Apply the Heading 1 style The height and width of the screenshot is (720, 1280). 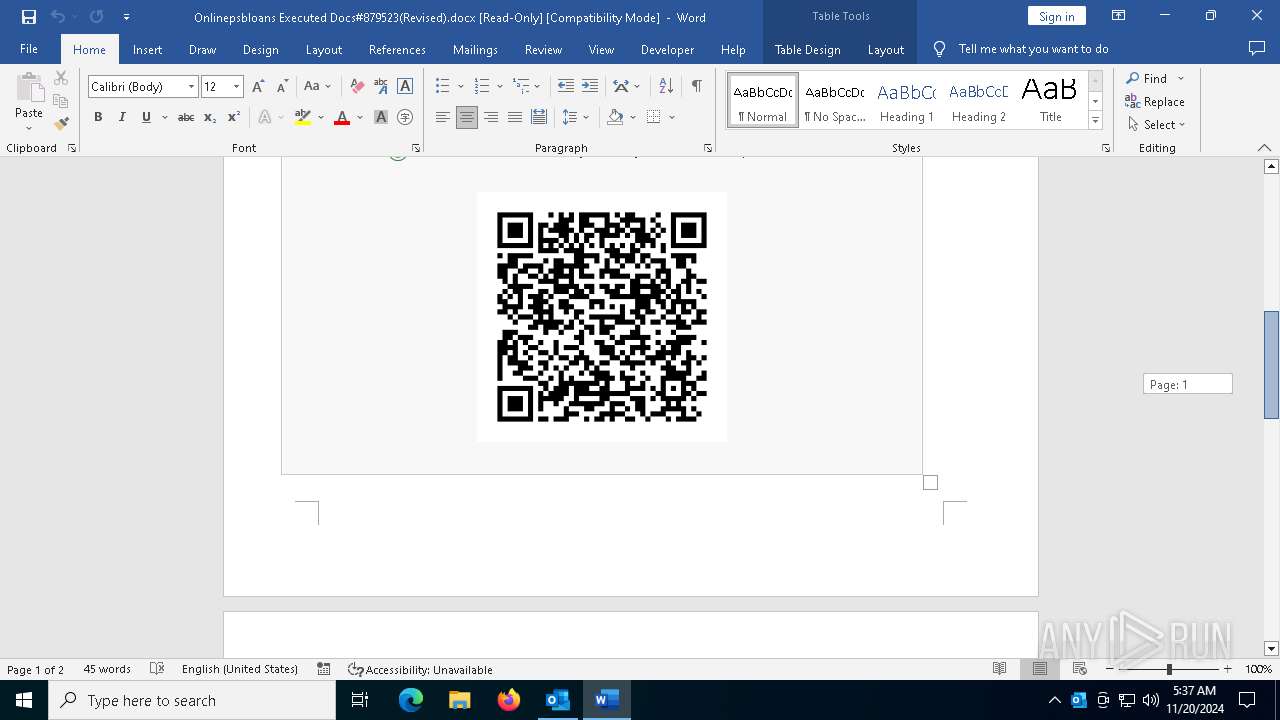pos(907,101)
